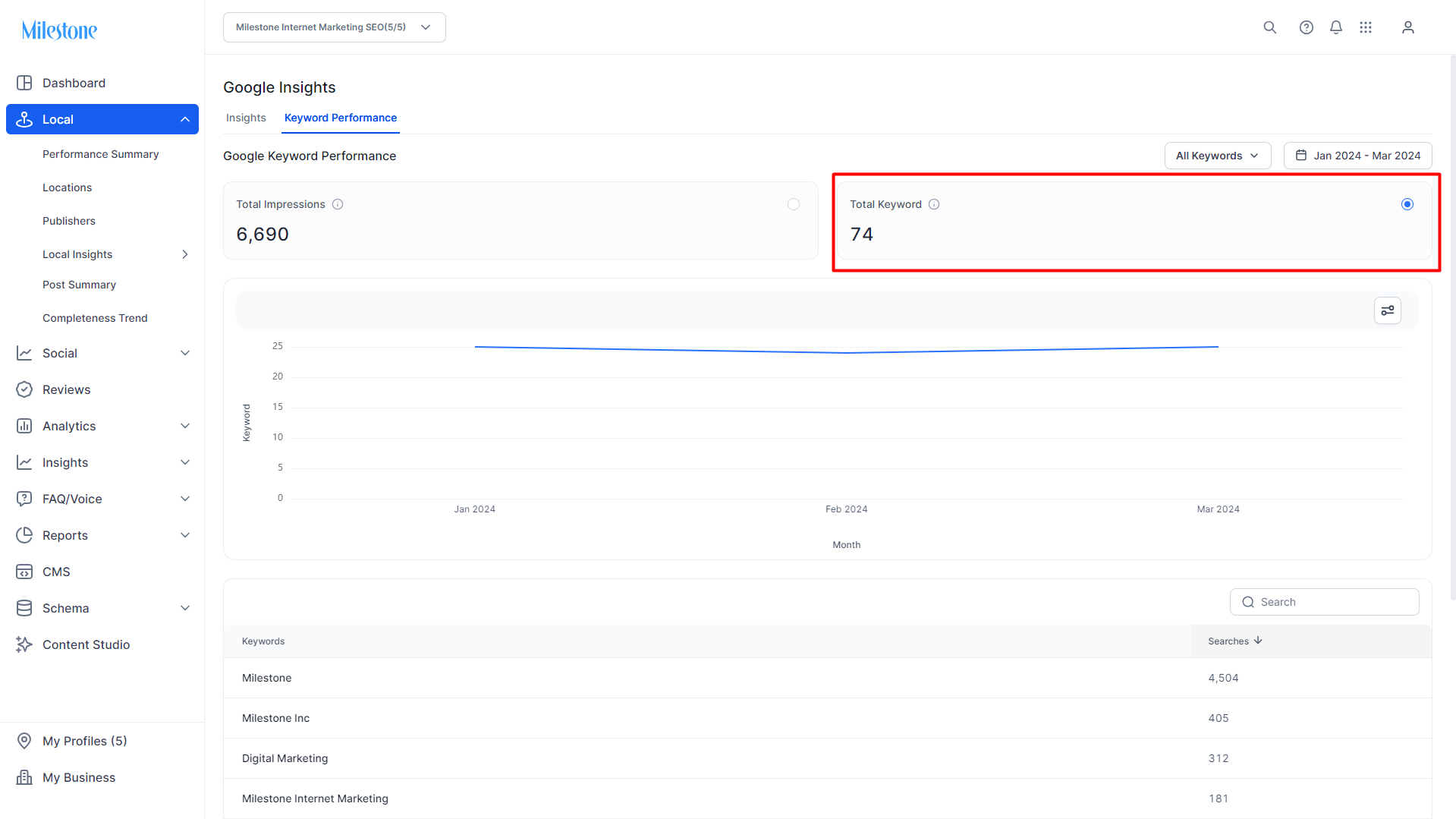Expand the Local Insights submenu arrow
The image size is (1456, 819).
[x=185, y=254]
